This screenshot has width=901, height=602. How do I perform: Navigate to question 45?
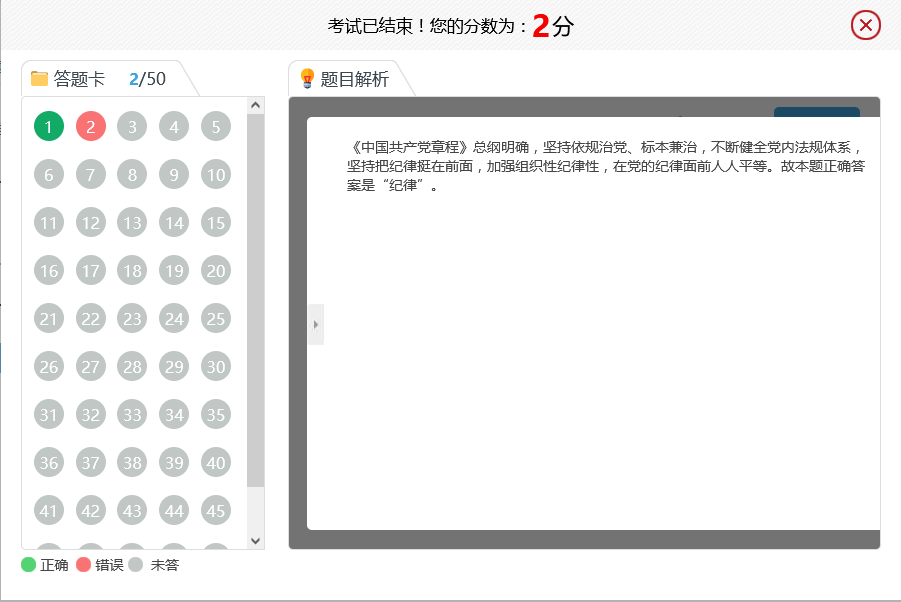[216, 510]
